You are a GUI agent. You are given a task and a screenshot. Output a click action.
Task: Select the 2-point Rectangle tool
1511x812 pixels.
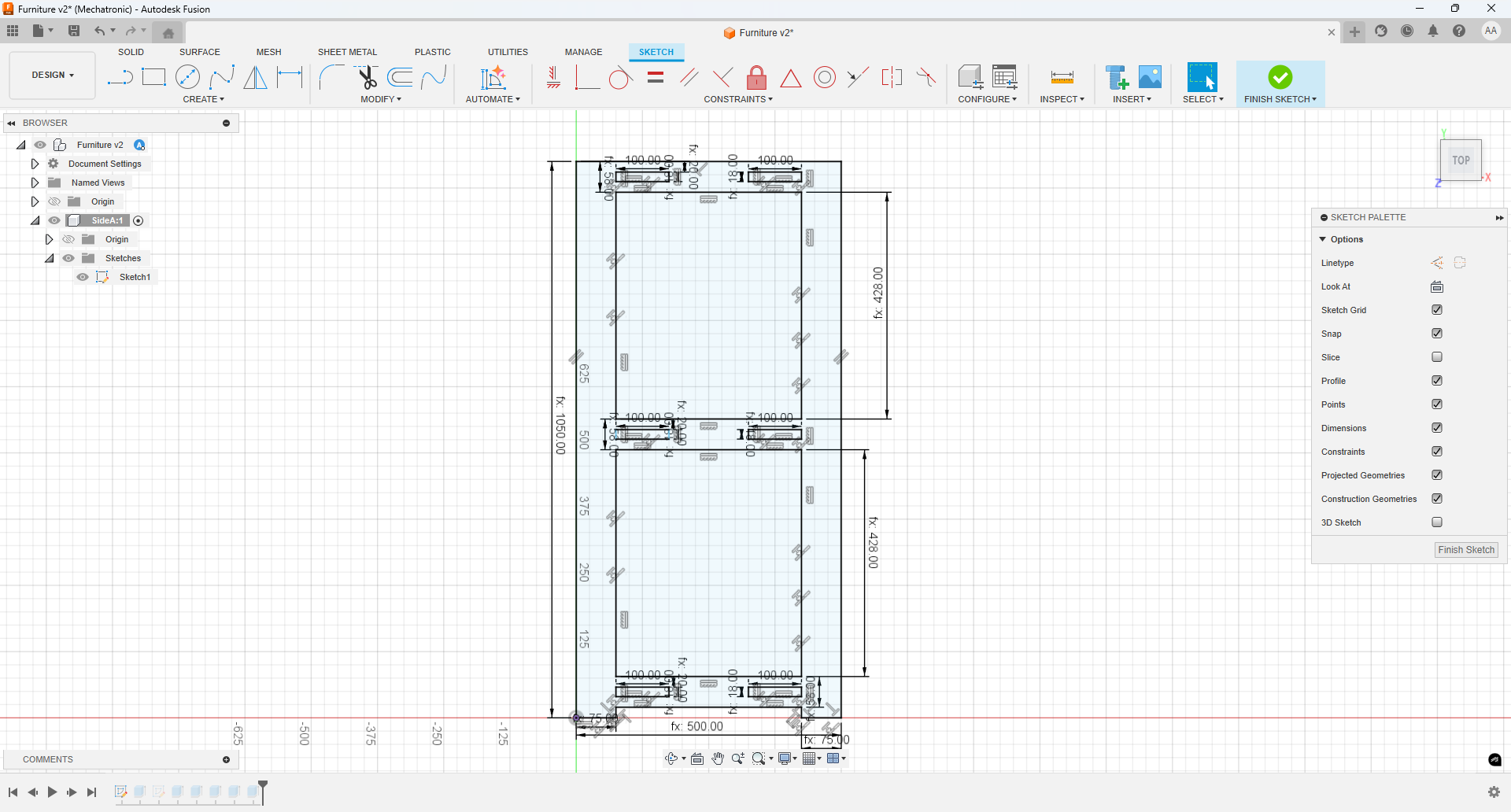tap(153, 77)
